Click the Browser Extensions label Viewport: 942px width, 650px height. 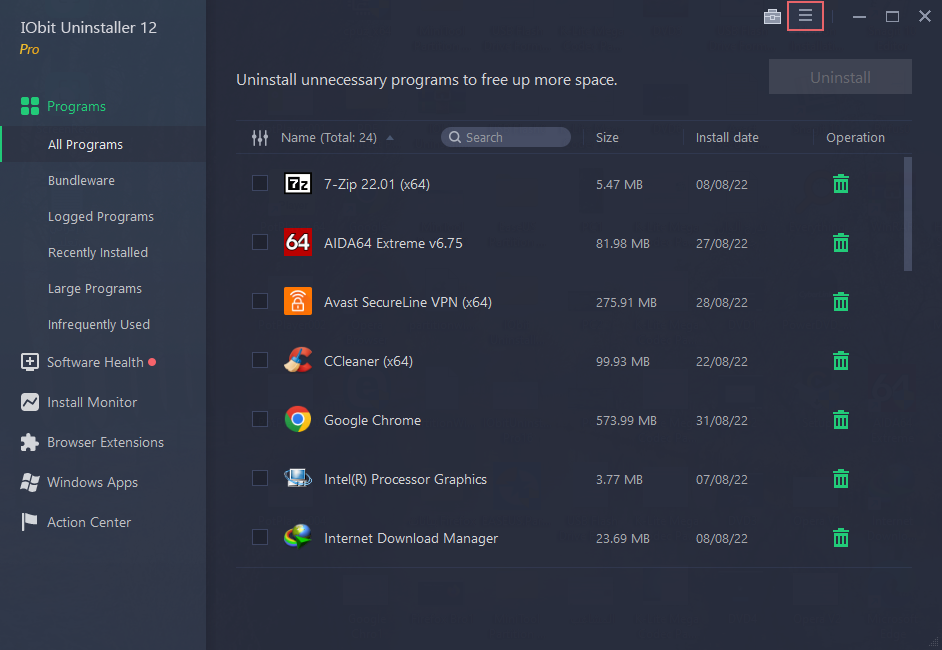pyautogui.click(x=105, y=442)
